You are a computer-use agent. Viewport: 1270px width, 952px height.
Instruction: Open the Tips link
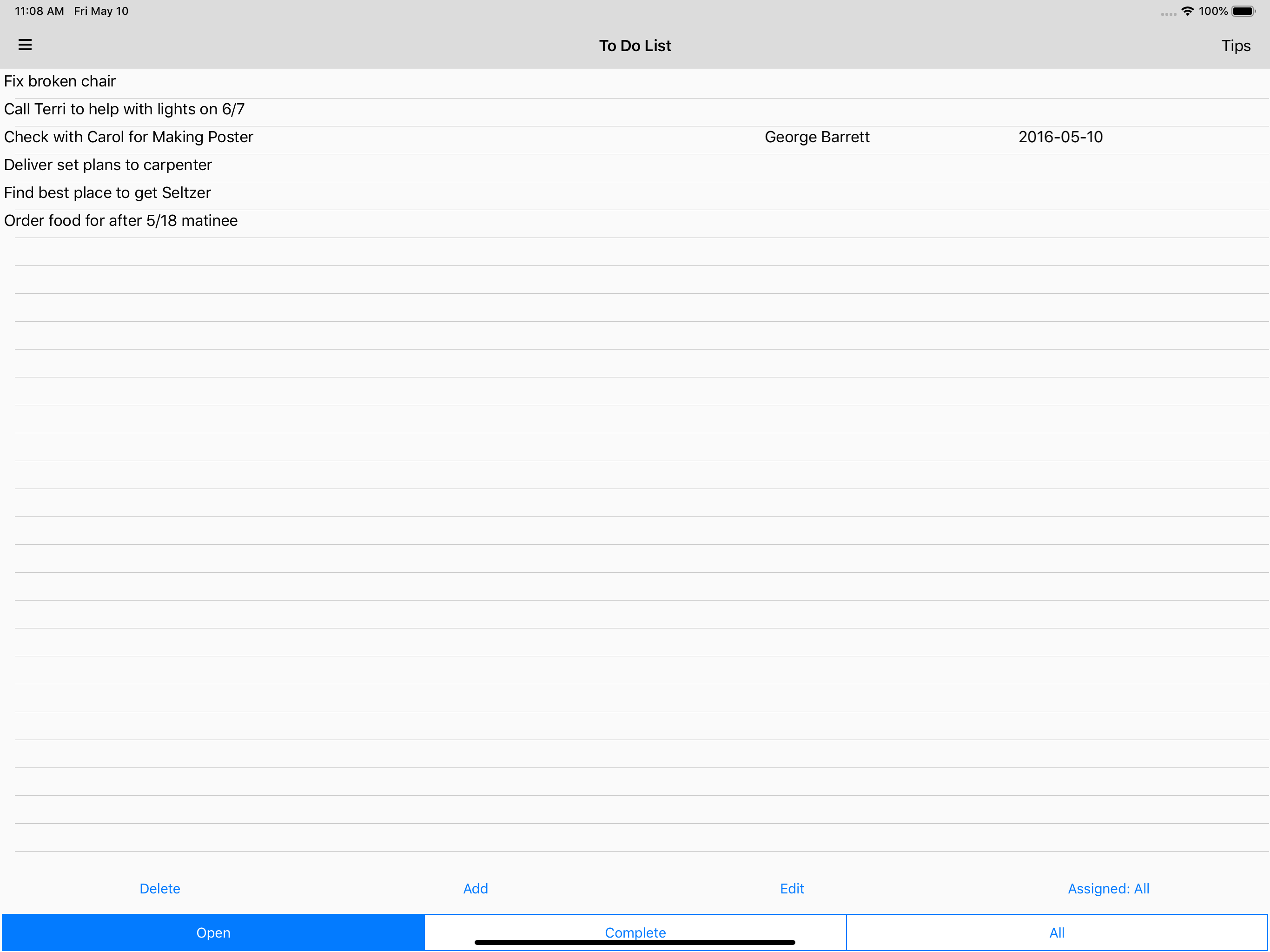click(x=1236, y=46)
